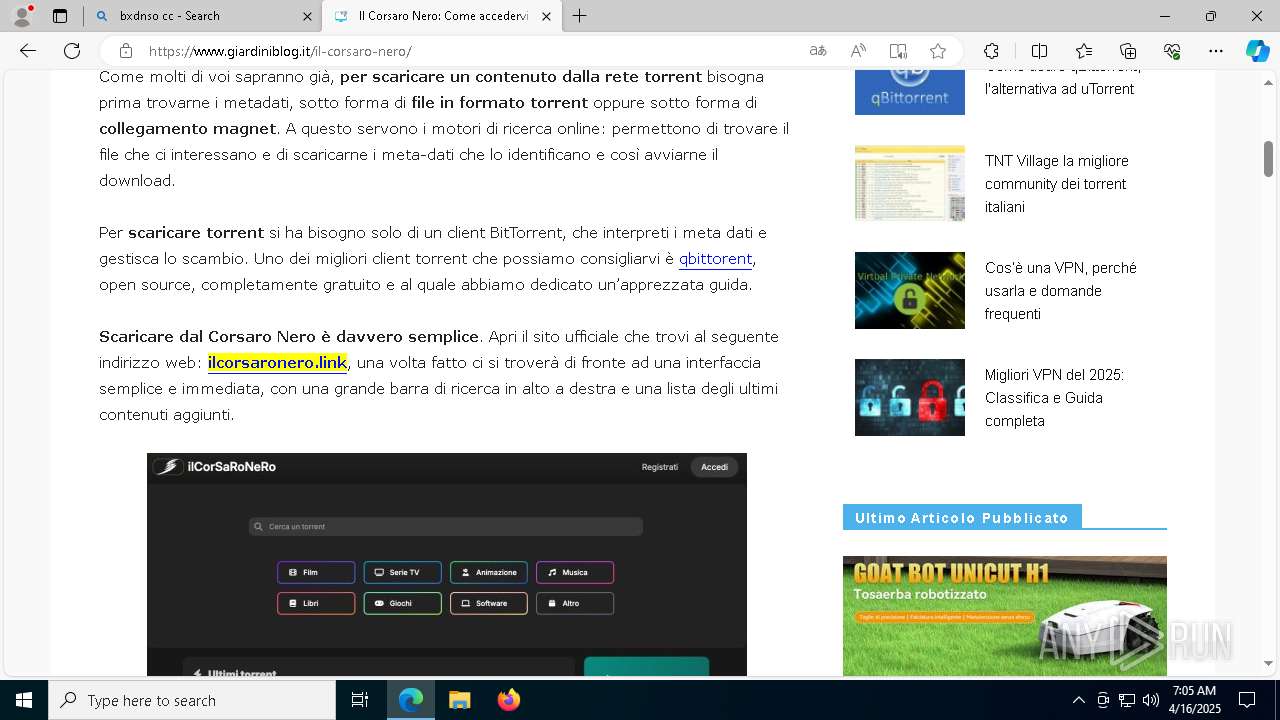Close the 'Il Corsaro Nero' tab

tap(546, 16)
